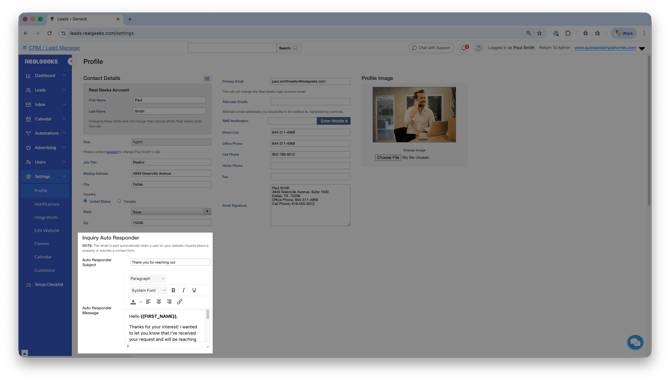670x382 pixels.
Task: Click the top search input field
Action: click(x=232, y=48)
